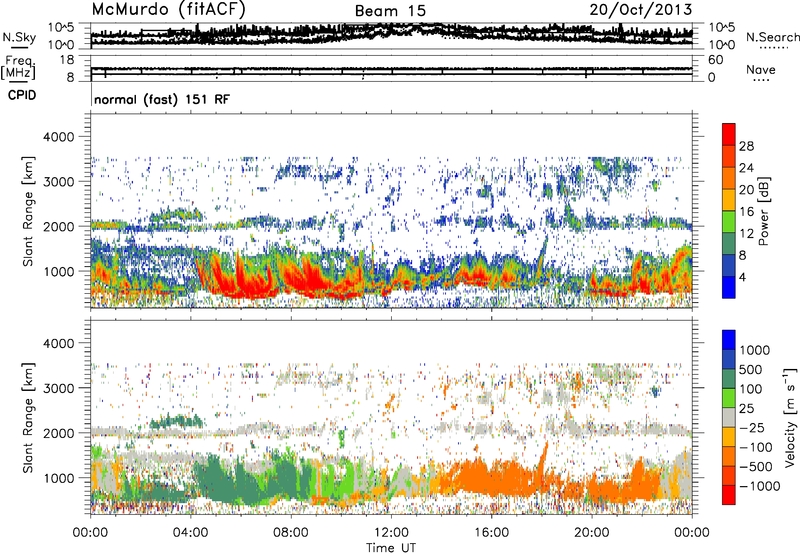Click the velocity colorbar segment between -25 and -100
Screen dimensions: 800x554
pos(729,437)
